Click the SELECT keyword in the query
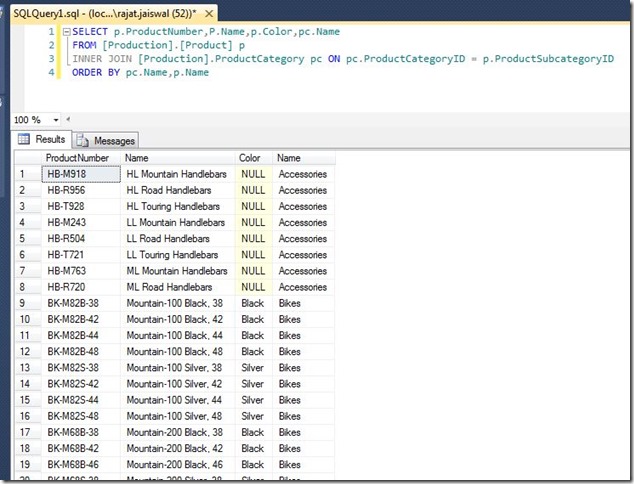Image resolution: width=634 pixels, height=484 pixels. (x=90, y=32)
